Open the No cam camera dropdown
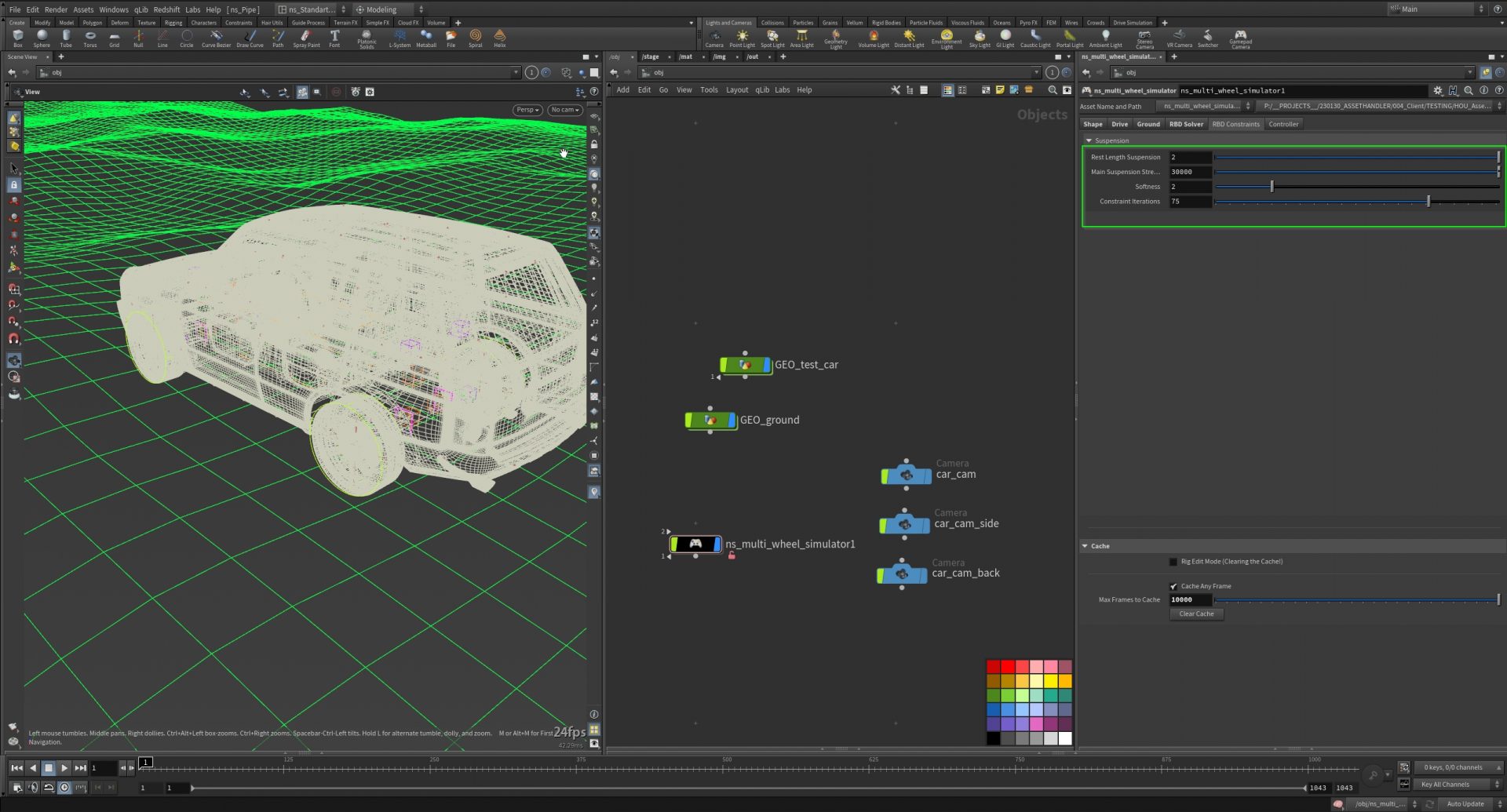 564,110
